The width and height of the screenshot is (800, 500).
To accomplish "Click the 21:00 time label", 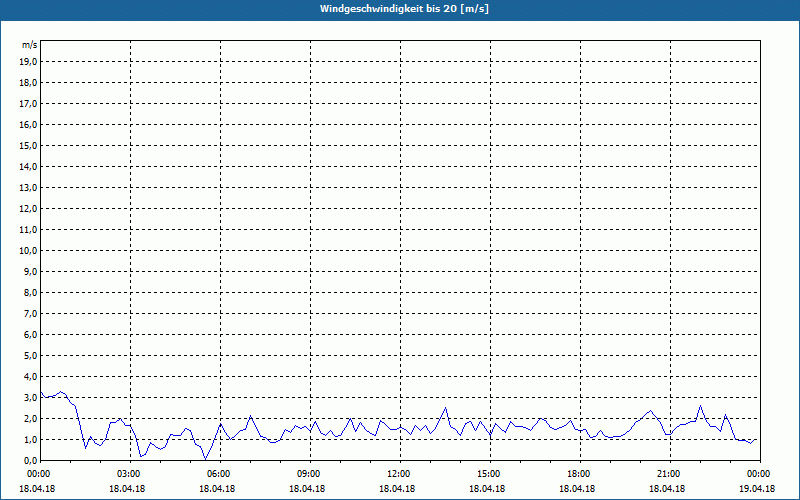I will pos(670,474).
